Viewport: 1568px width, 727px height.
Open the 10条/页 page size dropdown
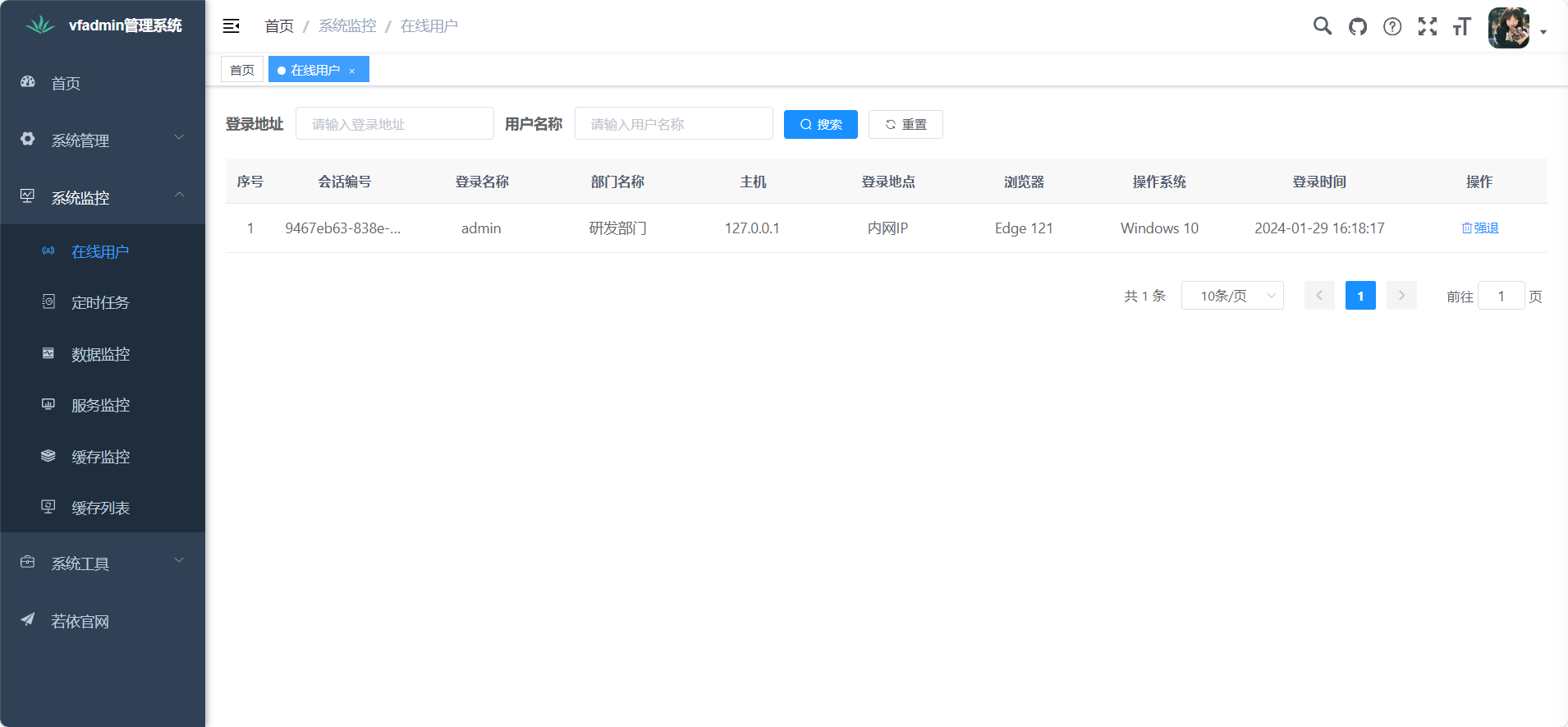coord(1231,296)
